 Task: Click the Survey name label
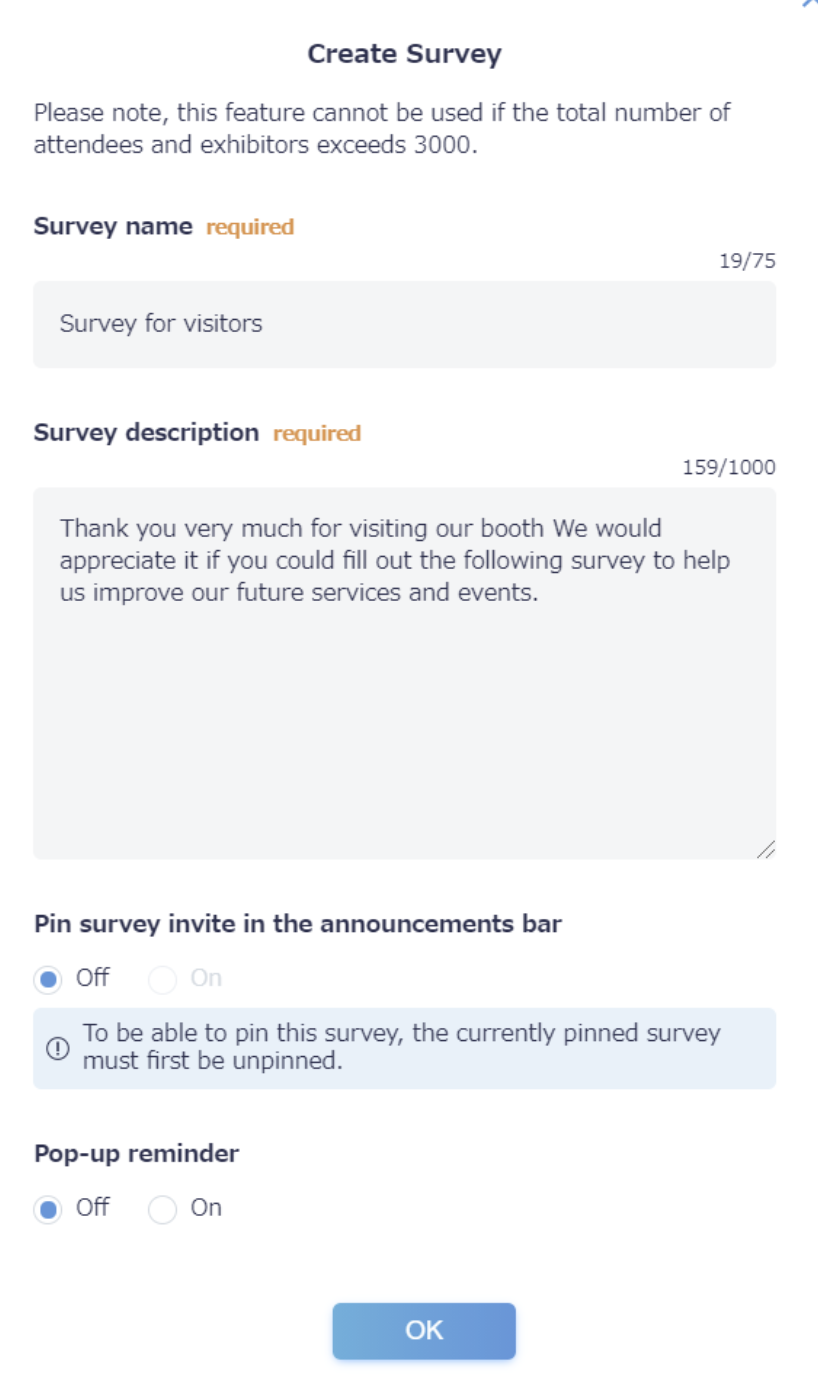point(113,226)
